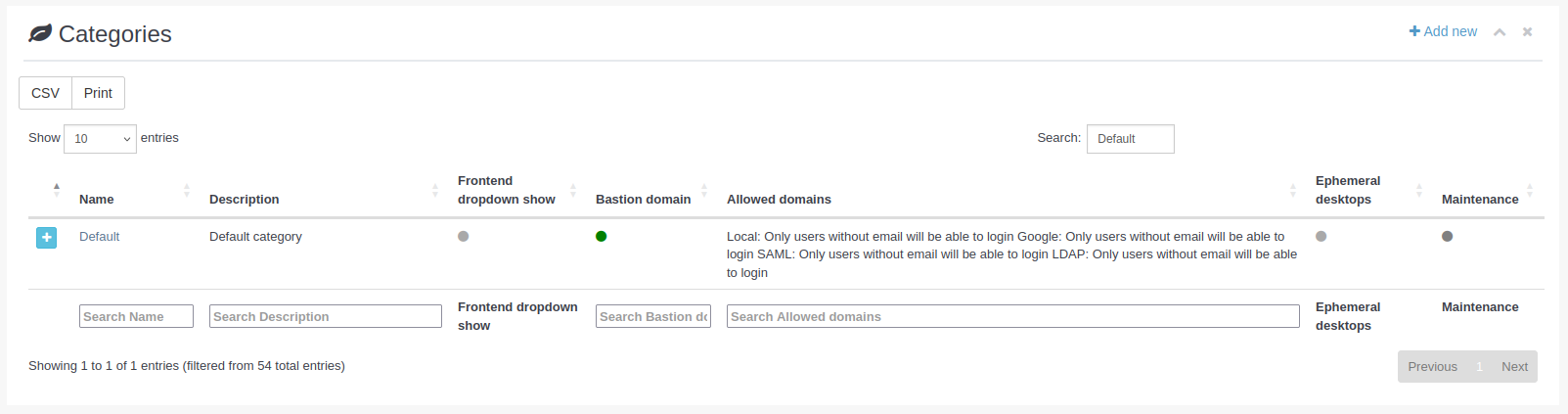Sort by Ephemeral desktops column
Viewport: 1568px width, 414px height.
click(1348, 190)
